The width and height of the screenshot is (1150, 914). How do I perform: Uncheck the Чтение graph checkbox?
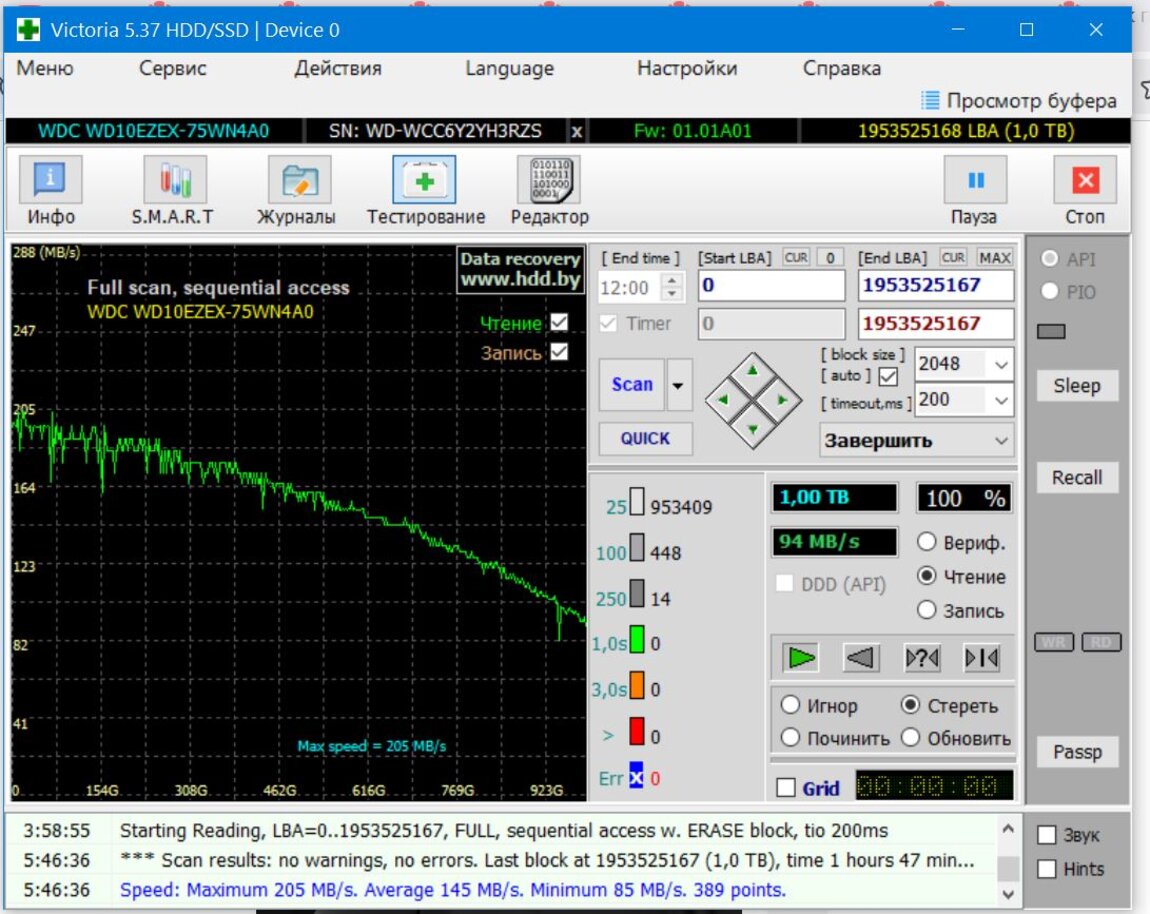[559, 322]
